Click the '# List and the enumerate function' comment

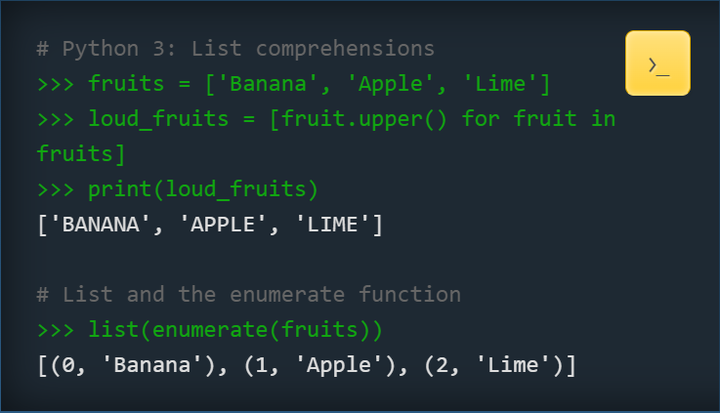coord(248,295)
